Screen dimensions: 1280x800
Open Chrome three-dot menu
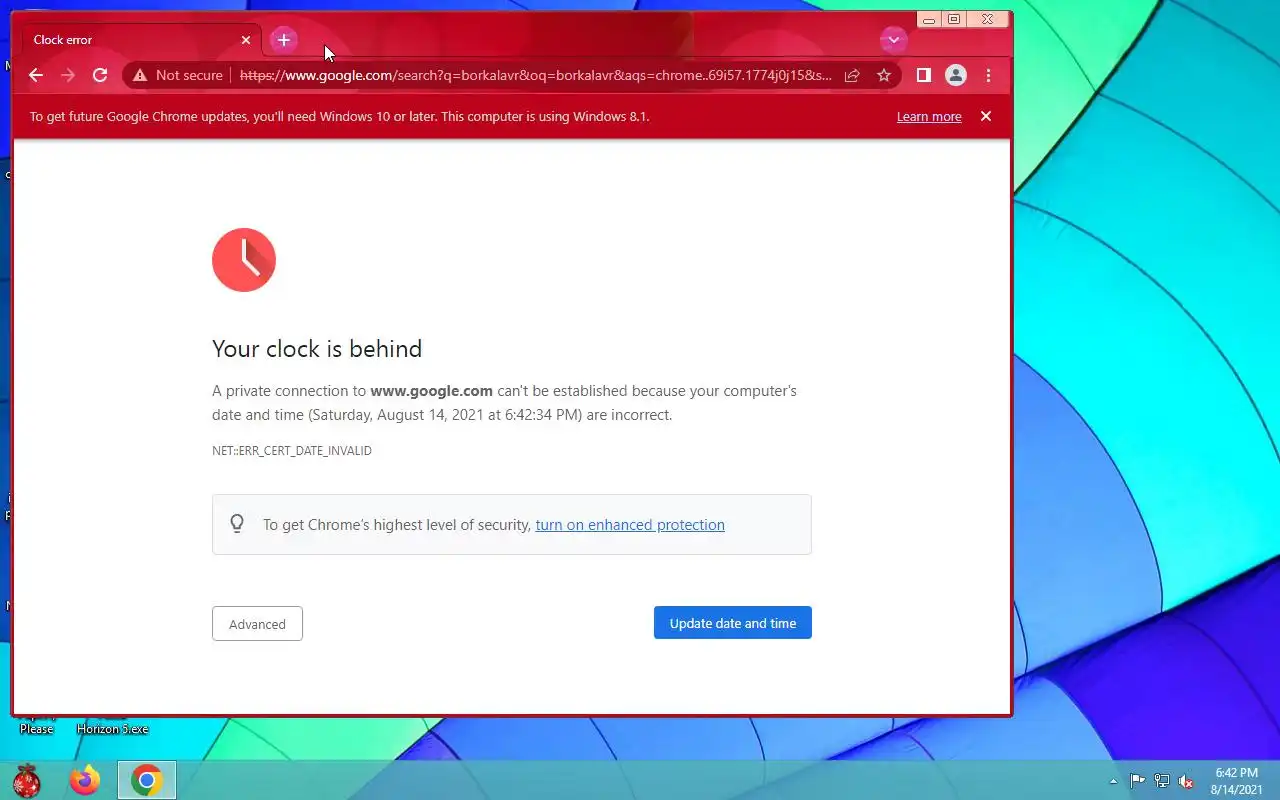click(988, 75)
